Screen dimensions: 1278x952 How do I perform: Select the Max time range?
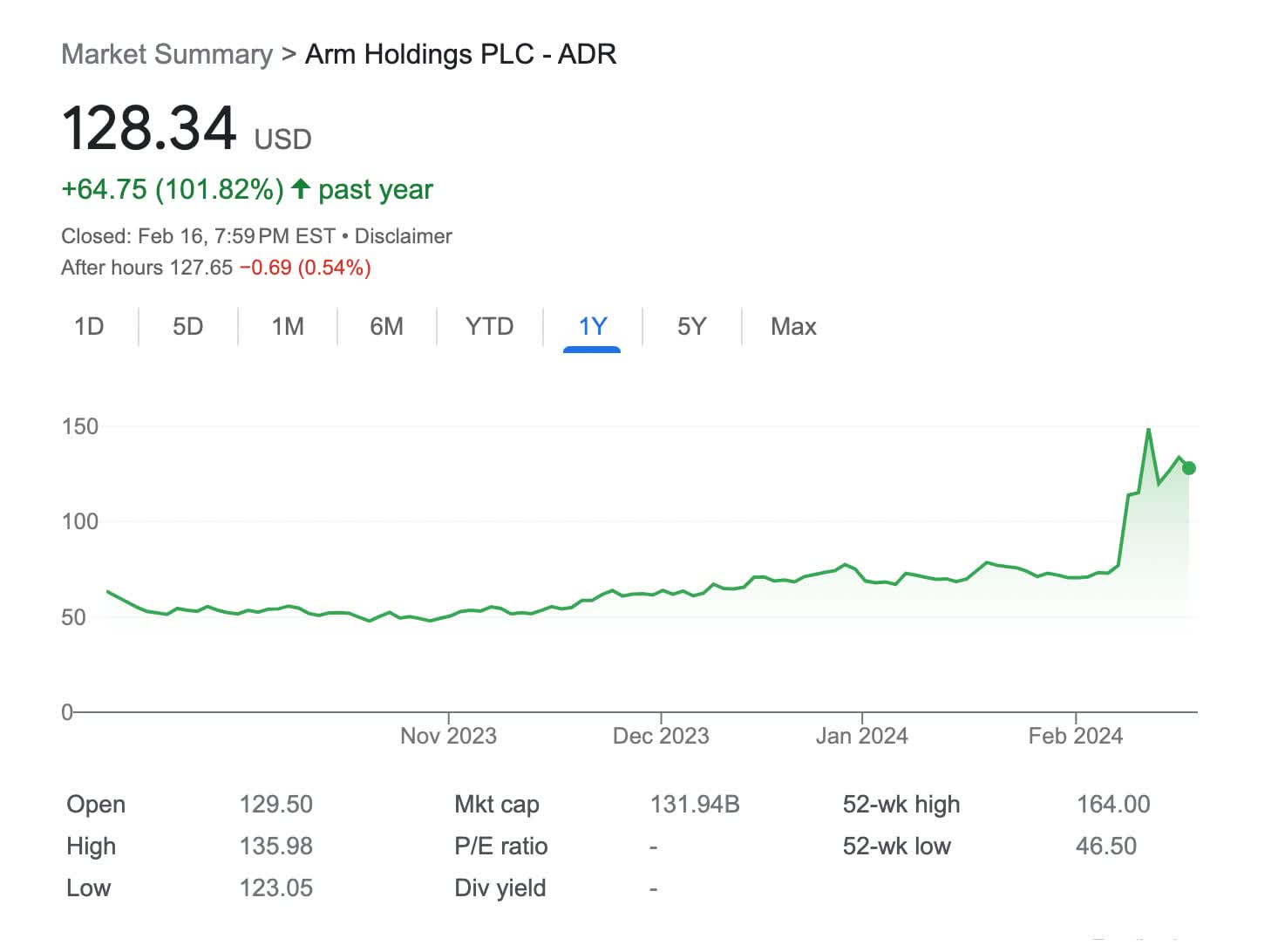[x=793, y=327]
